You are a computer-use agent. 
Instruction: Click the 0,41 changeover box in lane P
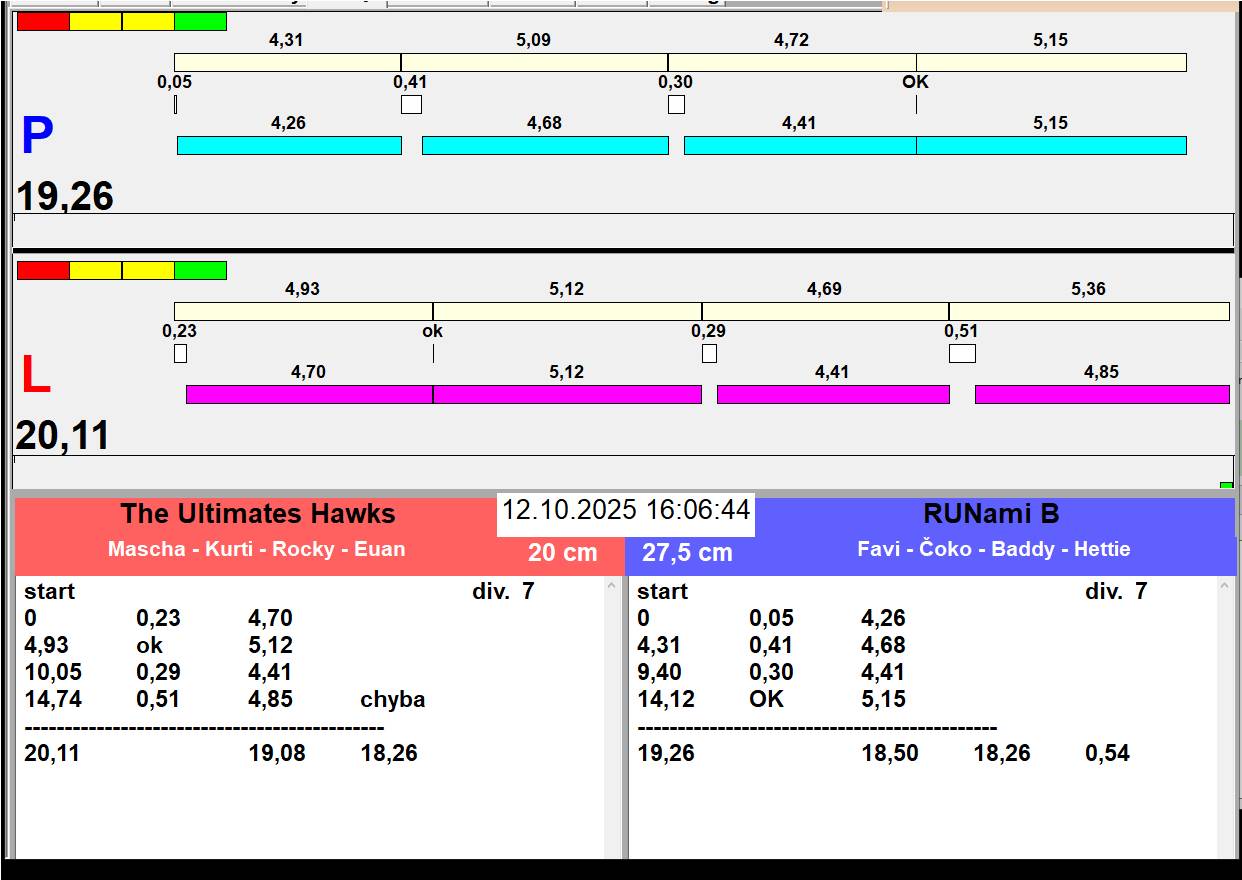[x=411, y=104]
